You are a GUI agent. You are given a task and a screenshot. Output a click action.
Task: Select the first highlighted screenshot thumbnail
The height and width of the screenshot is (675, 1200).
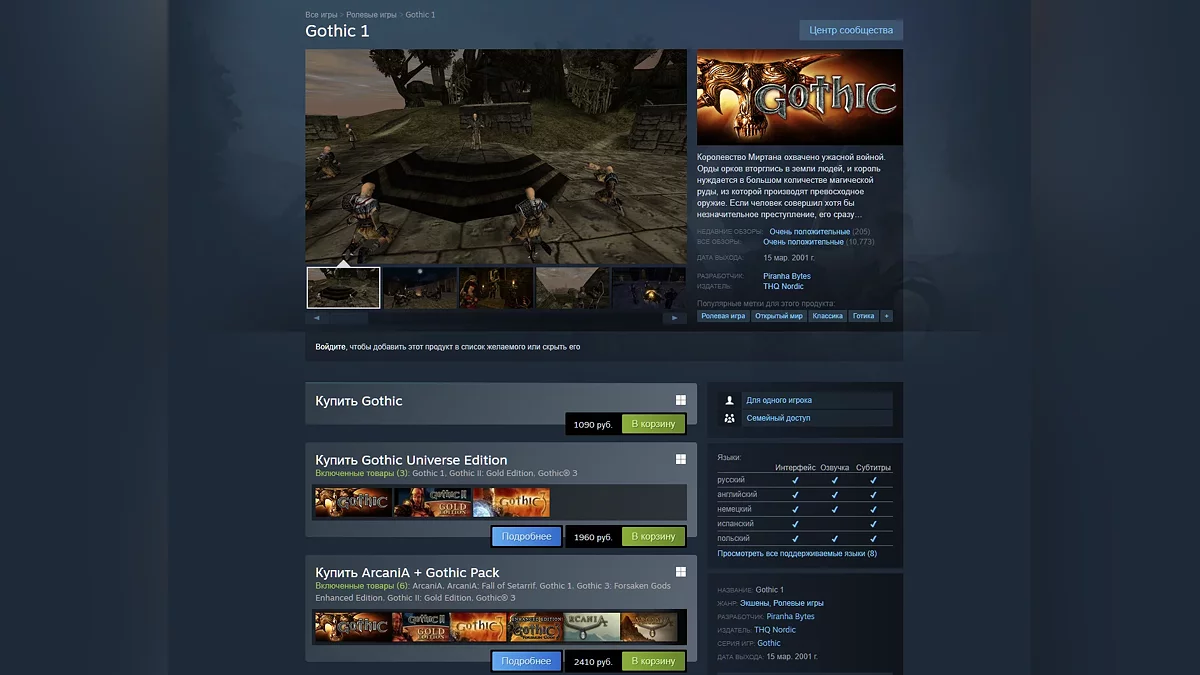(343, 288)
